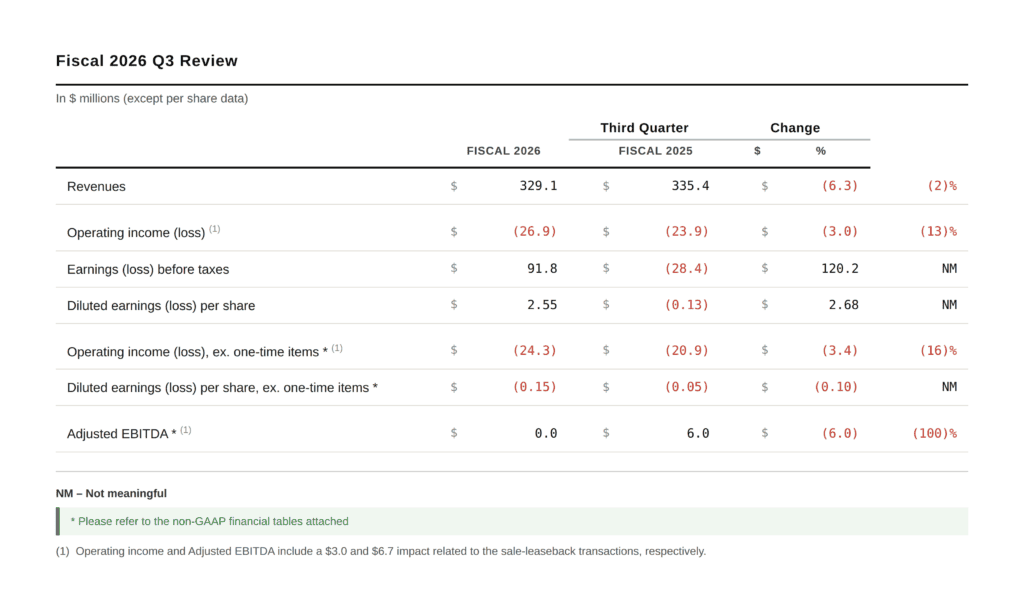Click the Revenues row label
The width and height of the screenshot is (1024, 607).
[96, 187]
